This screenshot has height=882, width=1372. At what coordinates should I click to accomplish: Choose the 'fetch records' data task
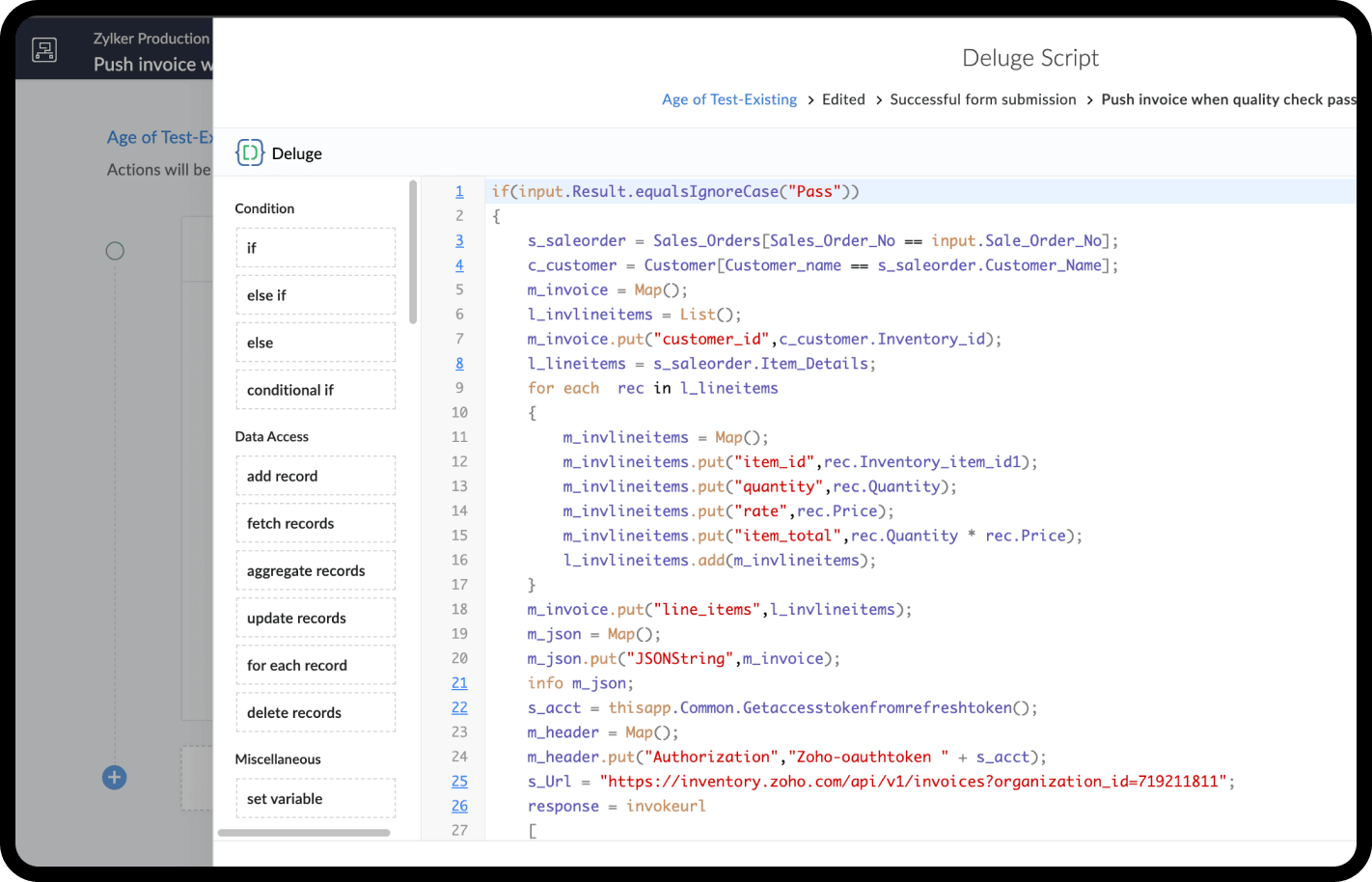click(x=316, y=523)
